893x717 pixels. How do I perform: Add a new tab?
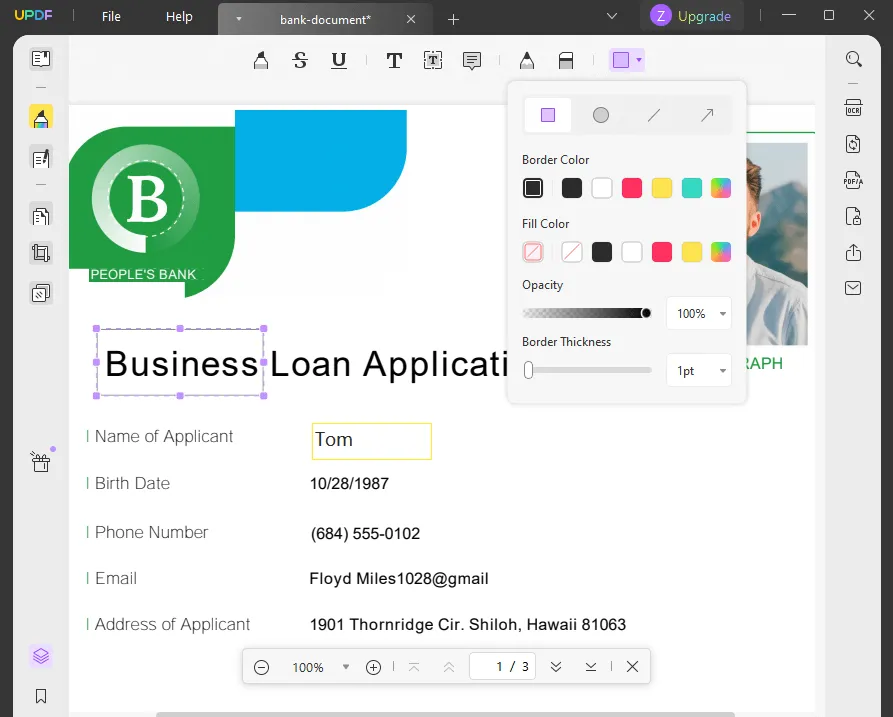click(x=453, y=20)
